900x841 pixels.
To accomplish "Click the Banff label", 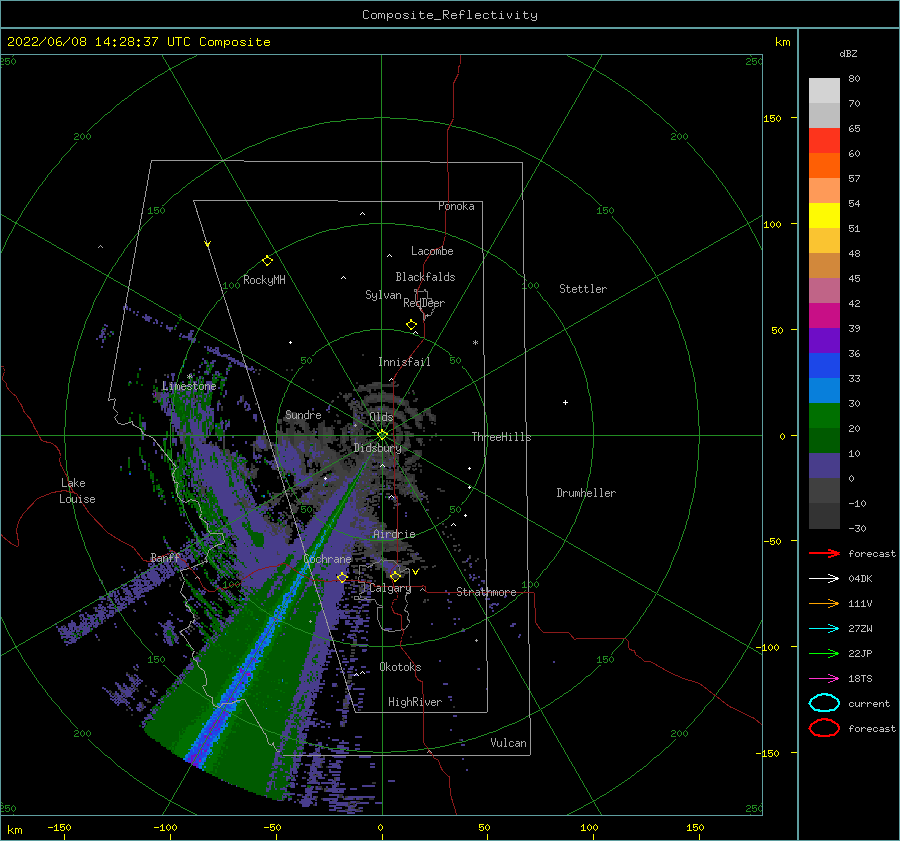I will pos(165,558).
